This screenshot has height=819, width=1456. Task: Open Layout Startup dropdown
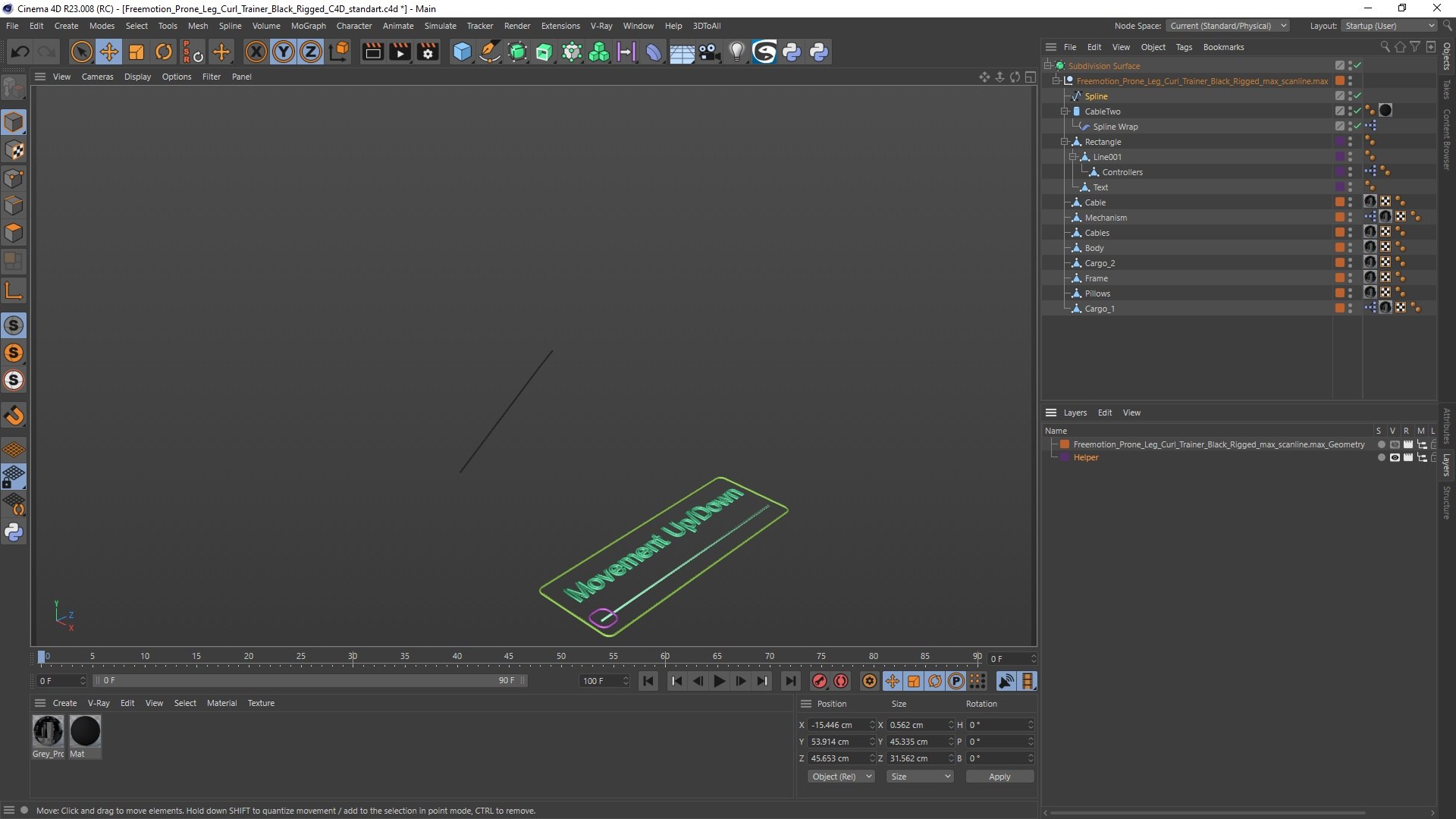(1389, 26)
